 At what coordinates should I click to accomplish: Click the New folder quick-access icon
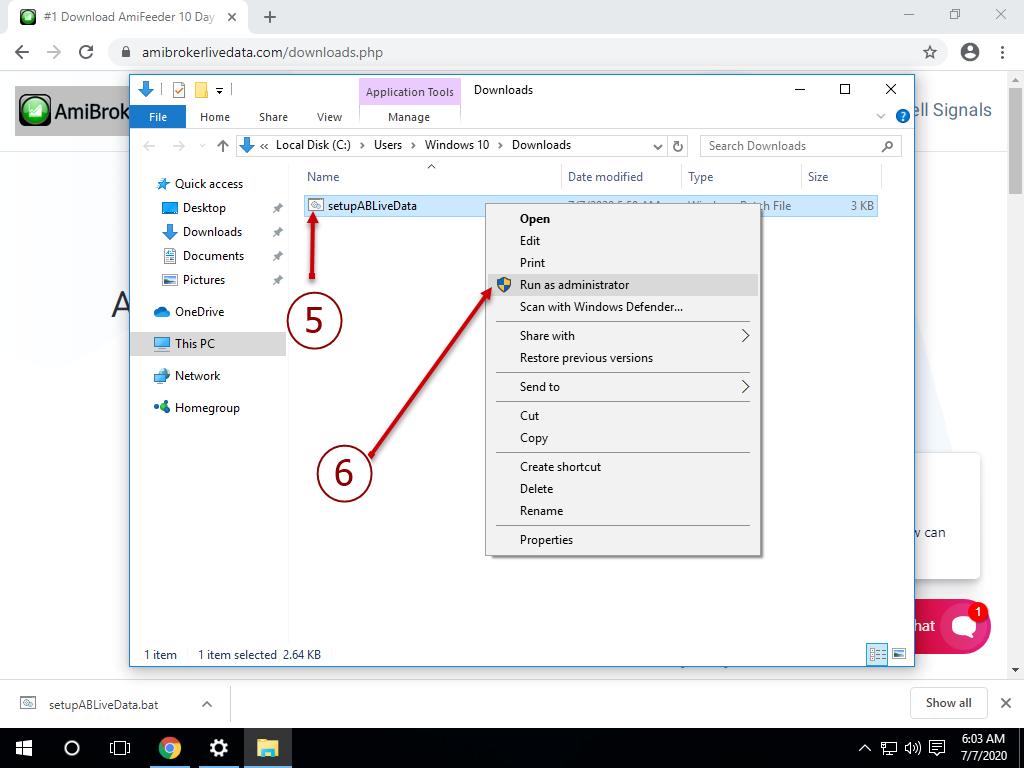(x=202, y=90)
